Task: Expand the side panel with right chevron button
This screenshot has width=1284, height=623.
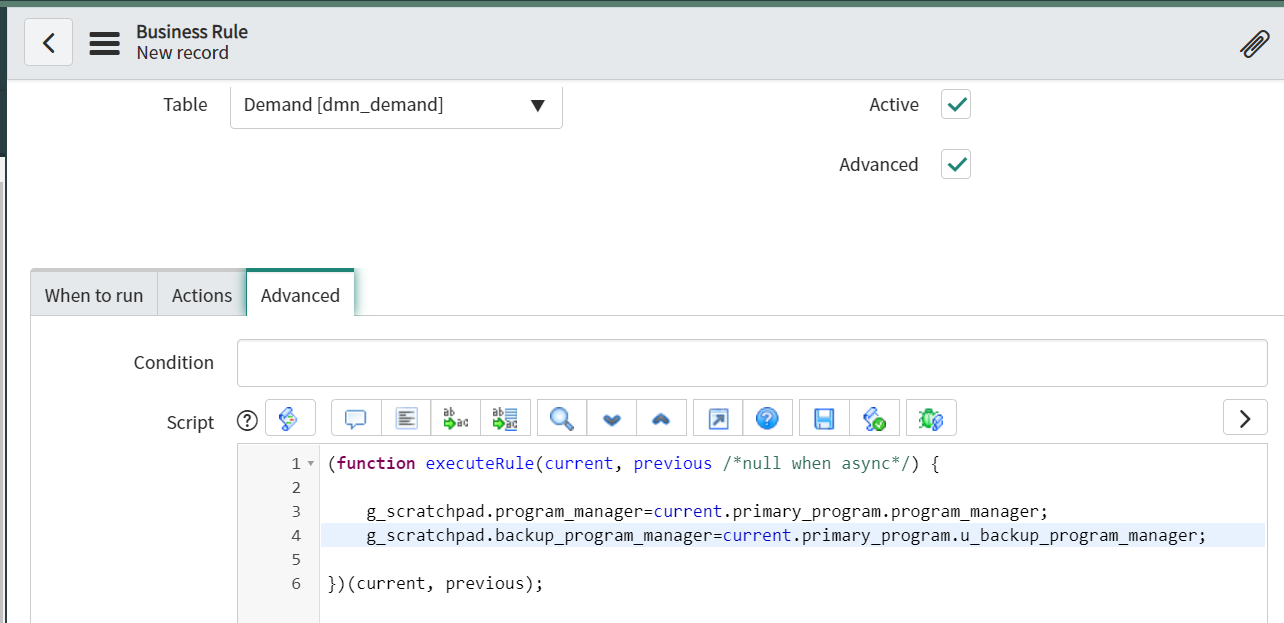Action: pos(1245,418)
